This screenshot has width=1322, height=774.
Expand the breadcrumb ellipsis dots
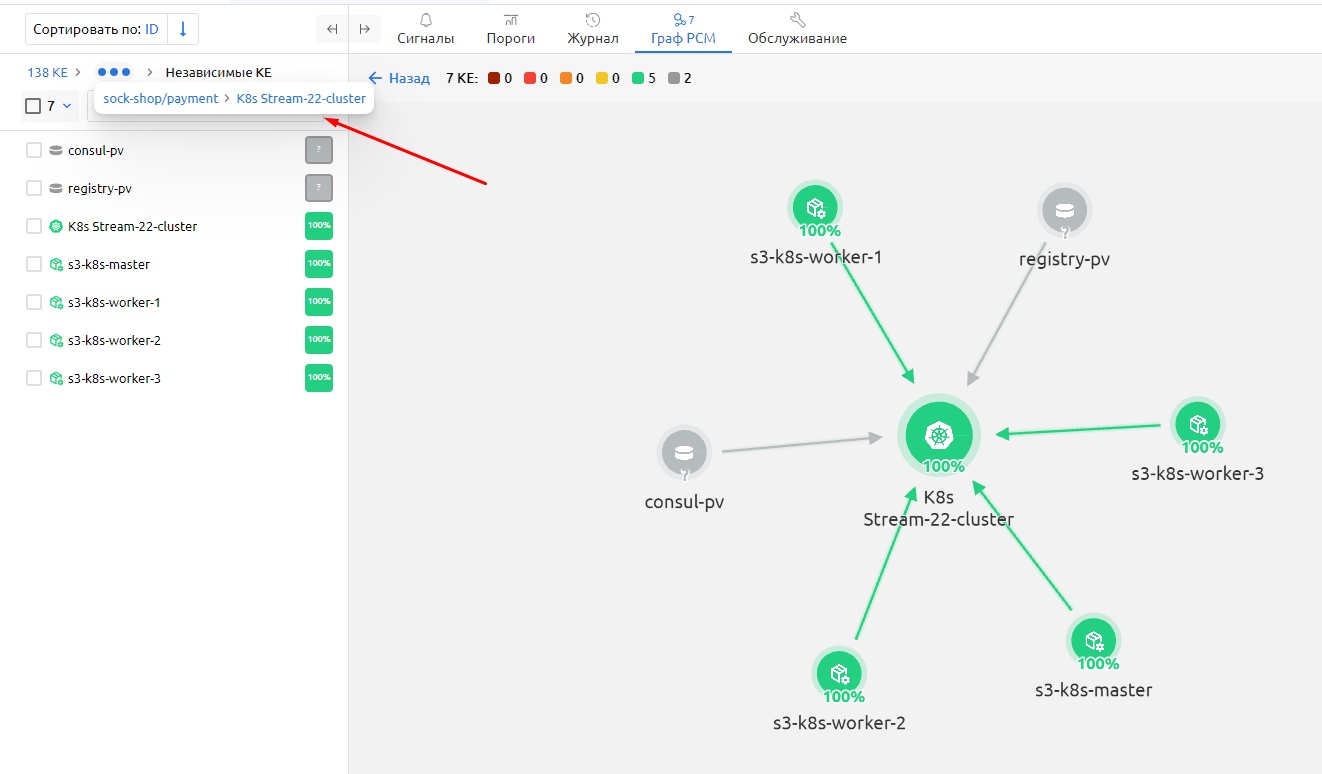[x=114, y=72]
